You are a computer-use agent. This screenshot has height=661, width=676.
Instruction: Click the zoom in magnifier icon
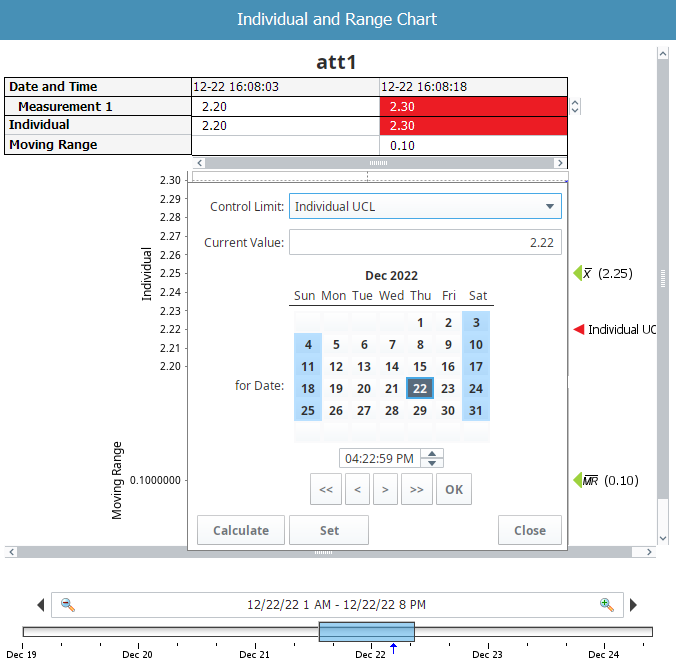click(x=606, y=605)
